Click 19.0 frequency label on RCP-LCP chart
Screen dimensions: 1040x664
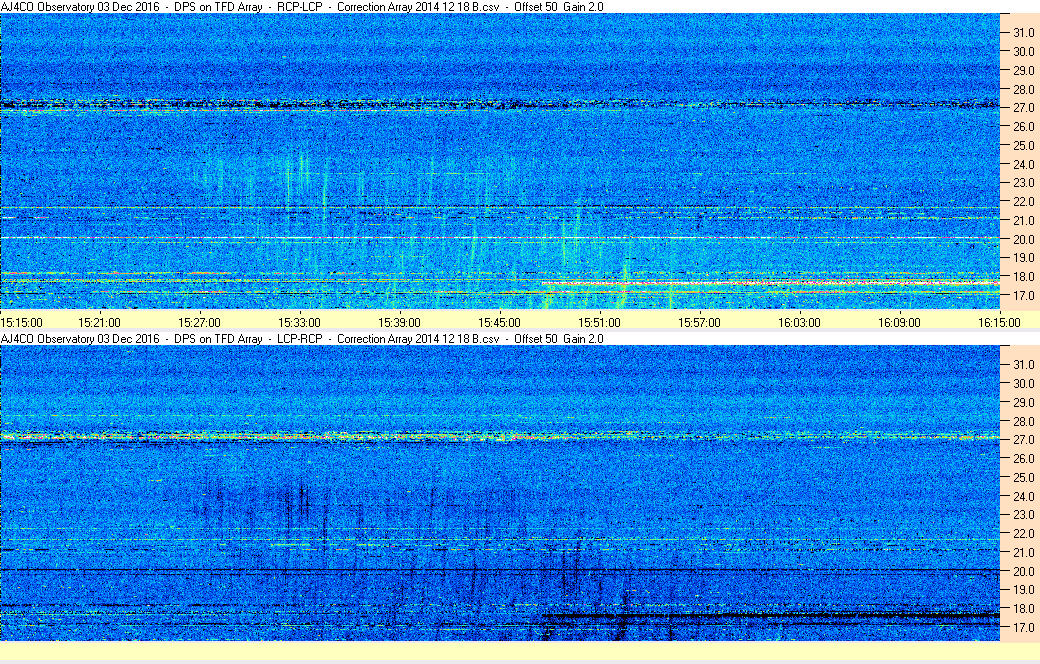[x=1023, y=257]
